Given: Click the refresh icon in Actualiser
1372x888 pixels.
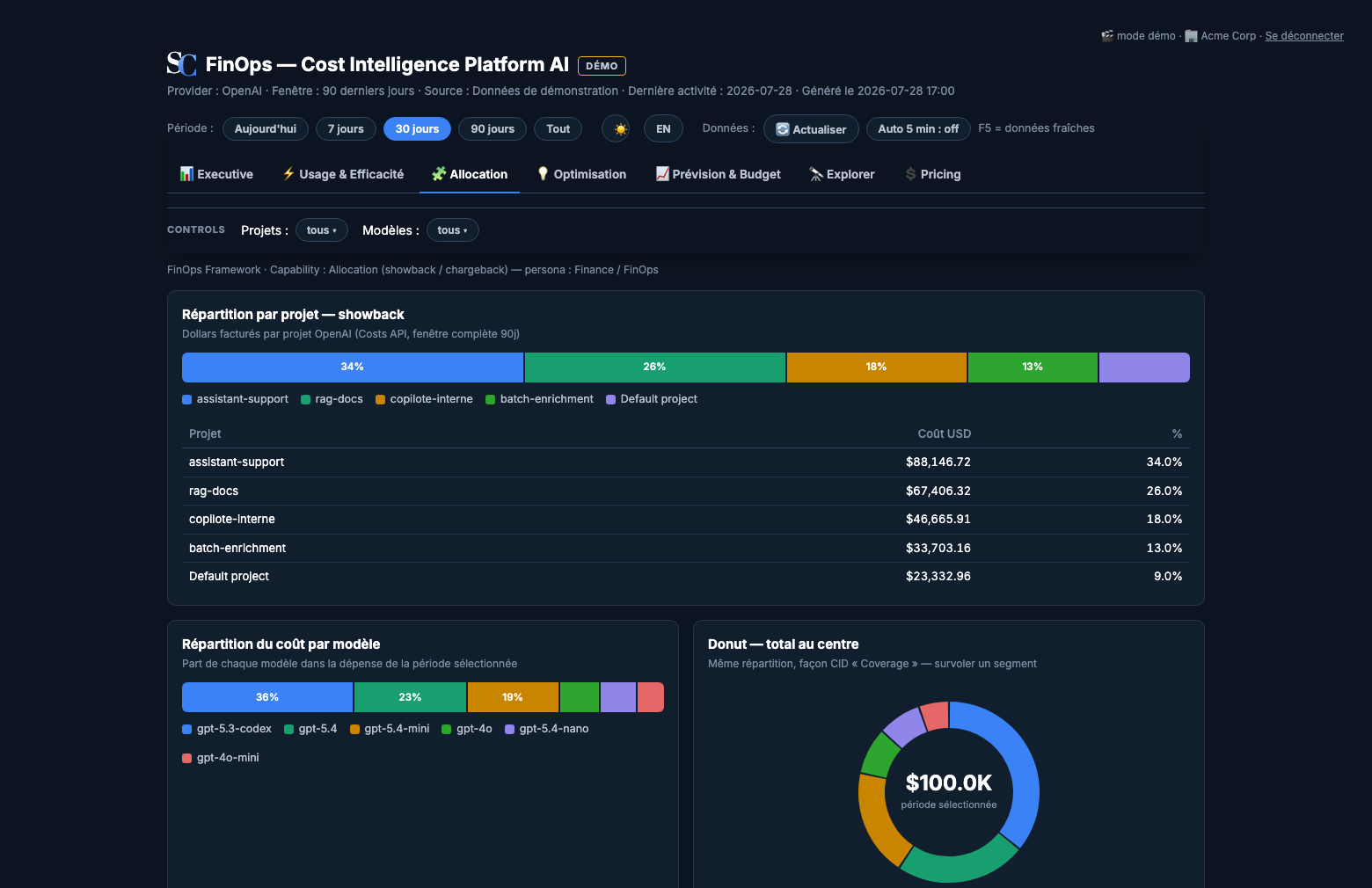Looking at the screenshot, I should [783, 129].
